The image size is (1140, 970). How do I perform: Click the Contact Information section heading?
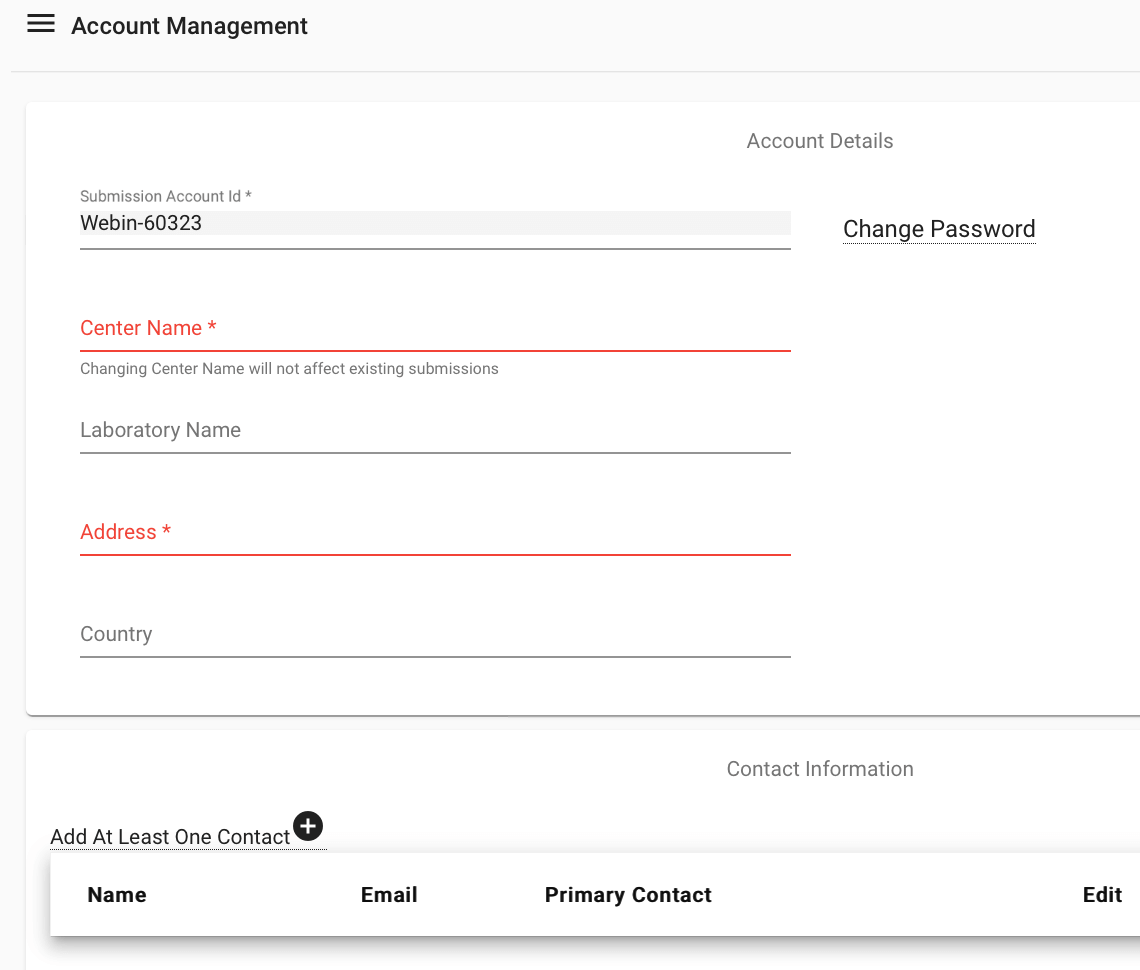point(819,769)
